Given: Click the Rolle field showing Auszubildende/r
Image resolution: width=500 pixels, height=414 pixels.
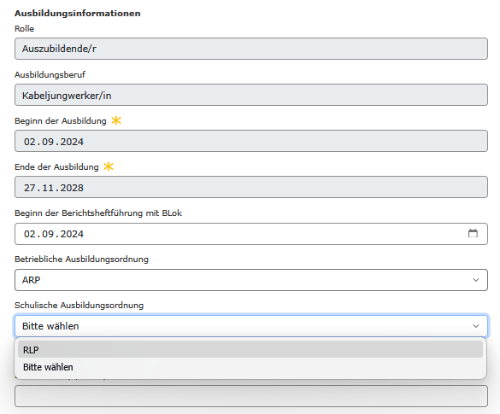Looking at the screenshot, I should (x=251, y=49).
